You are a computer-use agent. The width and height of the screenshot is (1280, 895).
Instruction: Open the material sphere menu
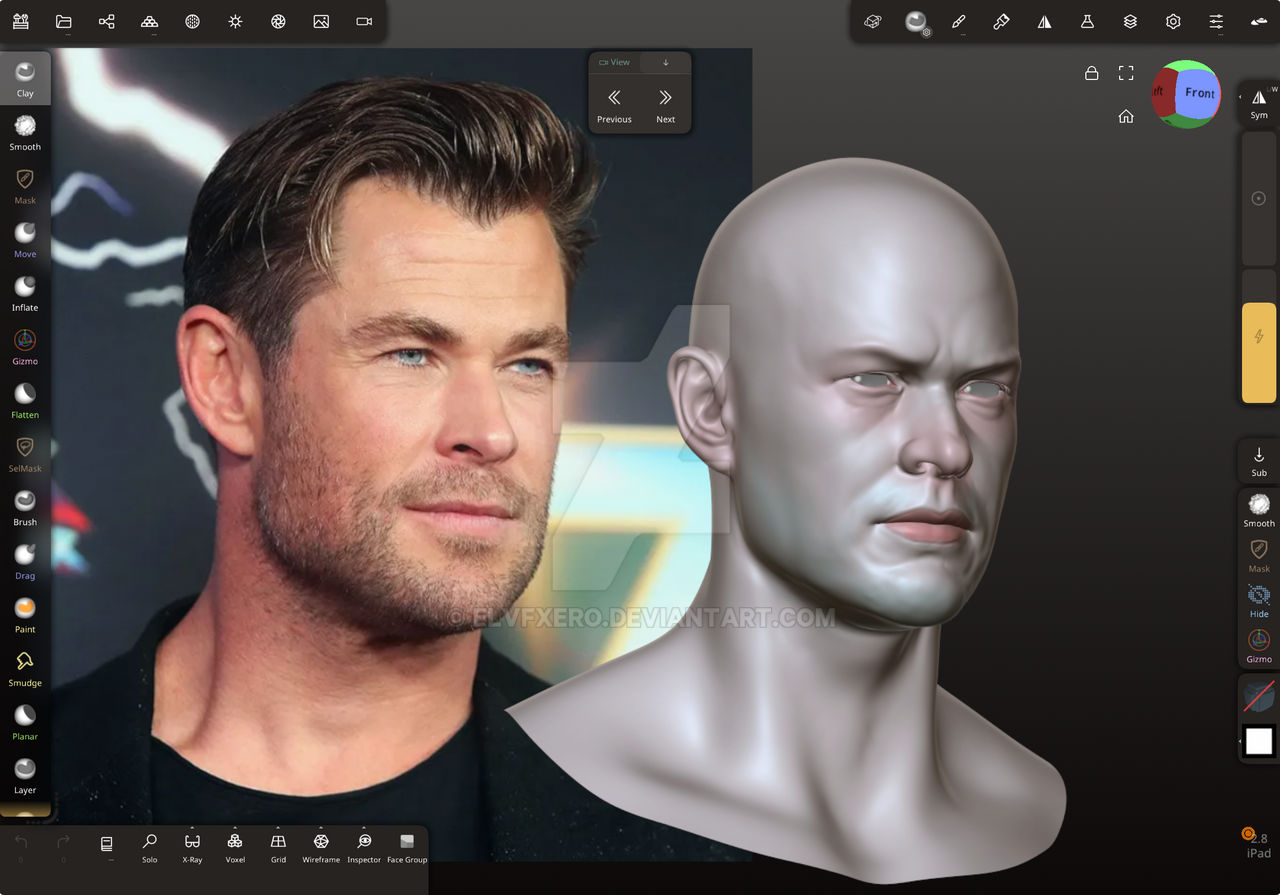[193, 21]
